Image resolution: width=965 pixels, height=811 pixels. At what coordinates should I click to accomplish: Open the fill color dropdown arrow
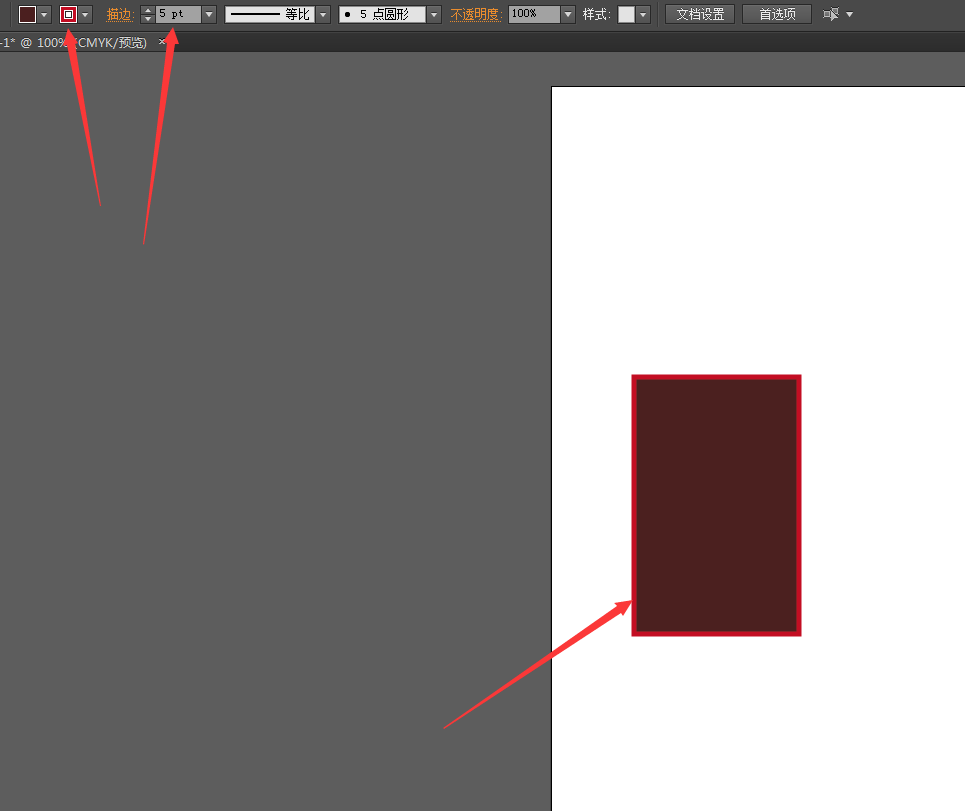click(x=44, y=14)
